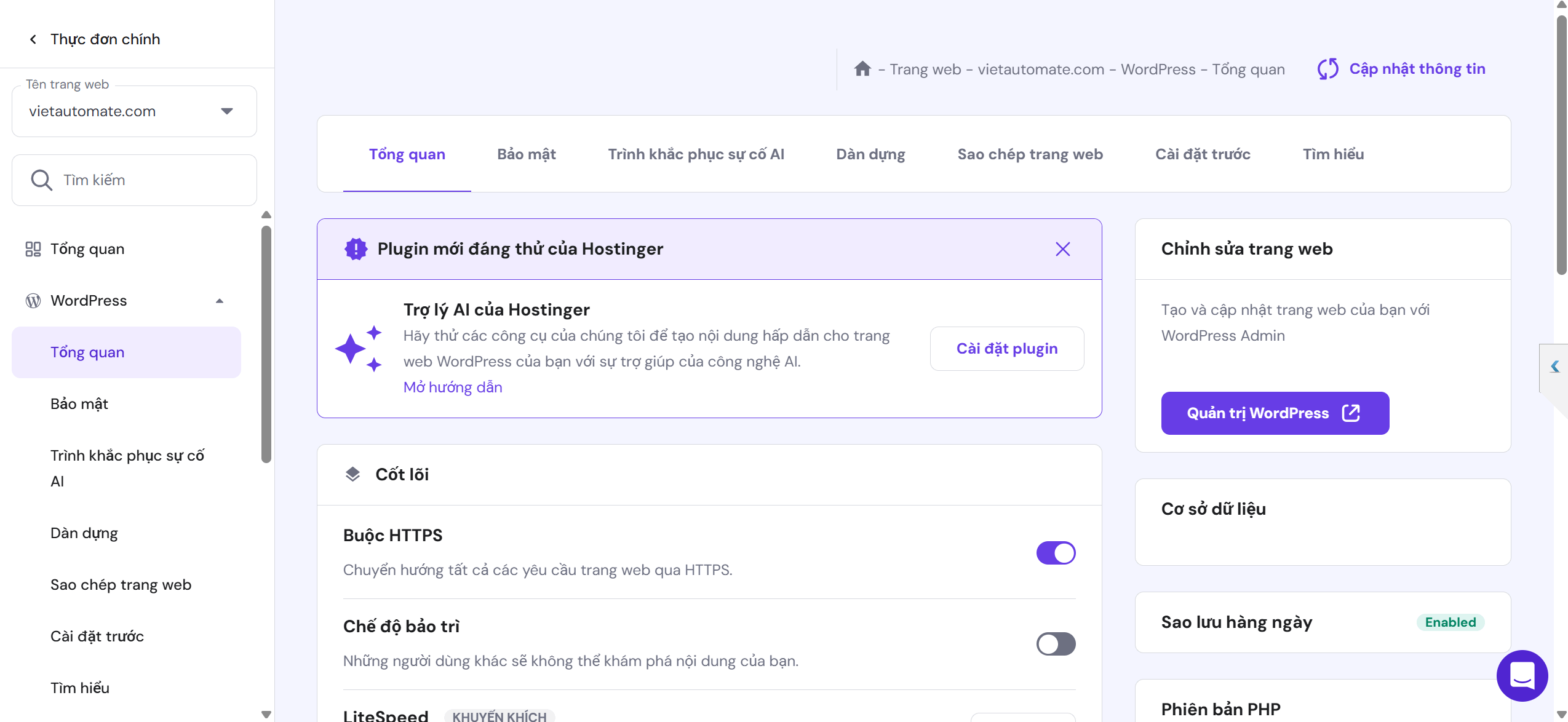Turn off Buộc HTTPS toggle
1568x722 pixels.
tap(1056, 553)
